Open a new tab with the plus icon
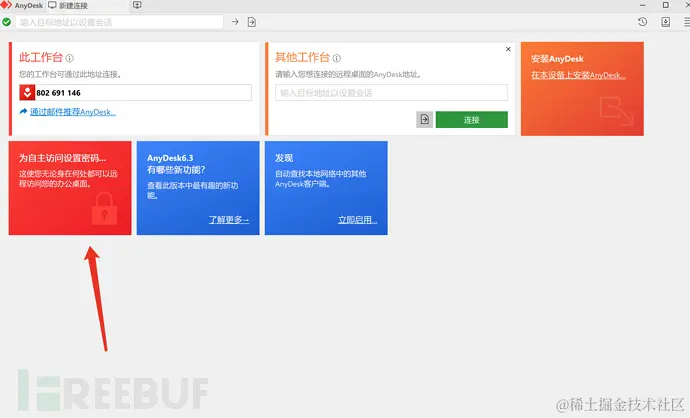The image size is (690, 418). tap(137, 5)
